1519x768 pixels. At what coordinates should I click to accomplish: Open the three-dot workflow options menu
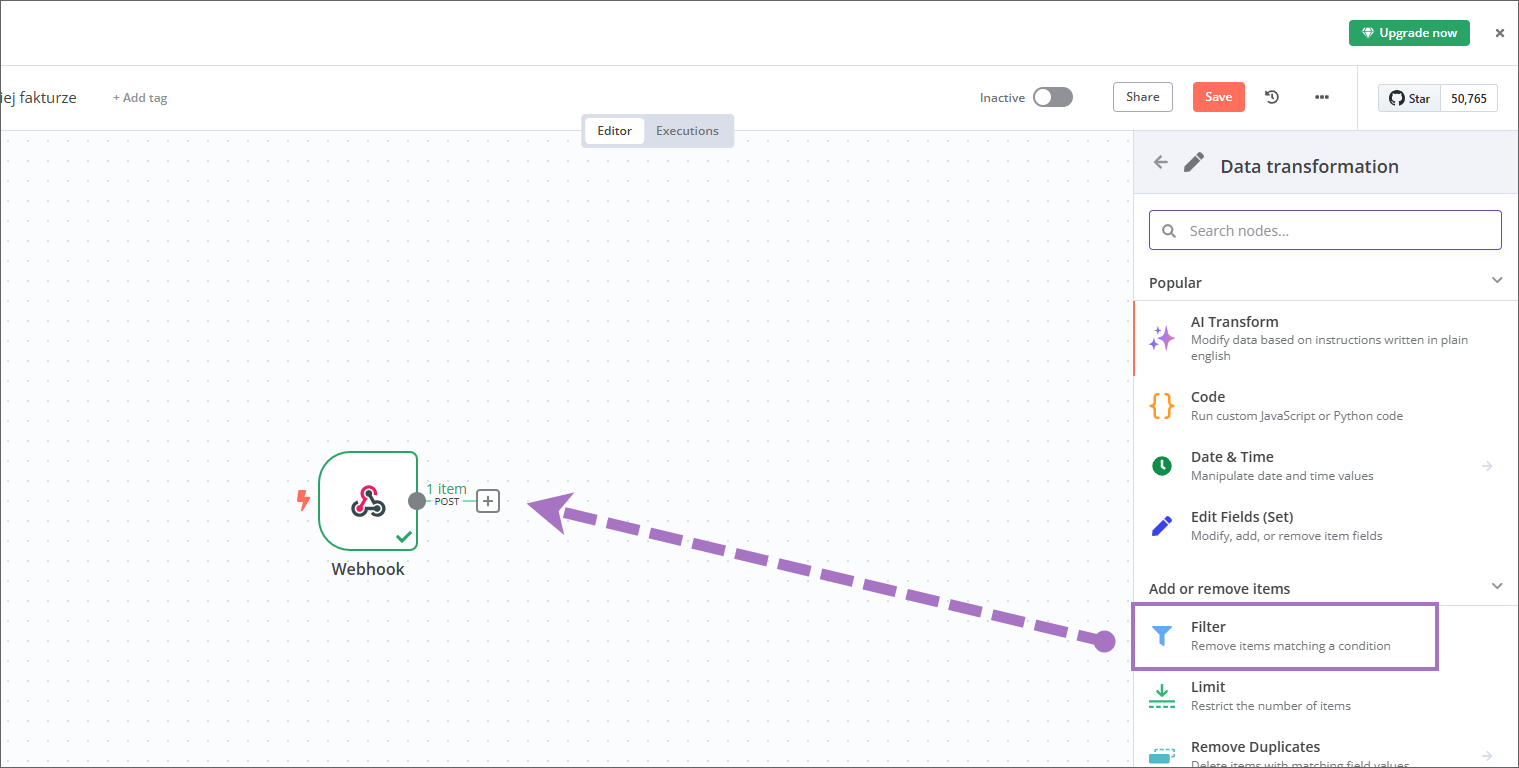(x=1322, y=97)
